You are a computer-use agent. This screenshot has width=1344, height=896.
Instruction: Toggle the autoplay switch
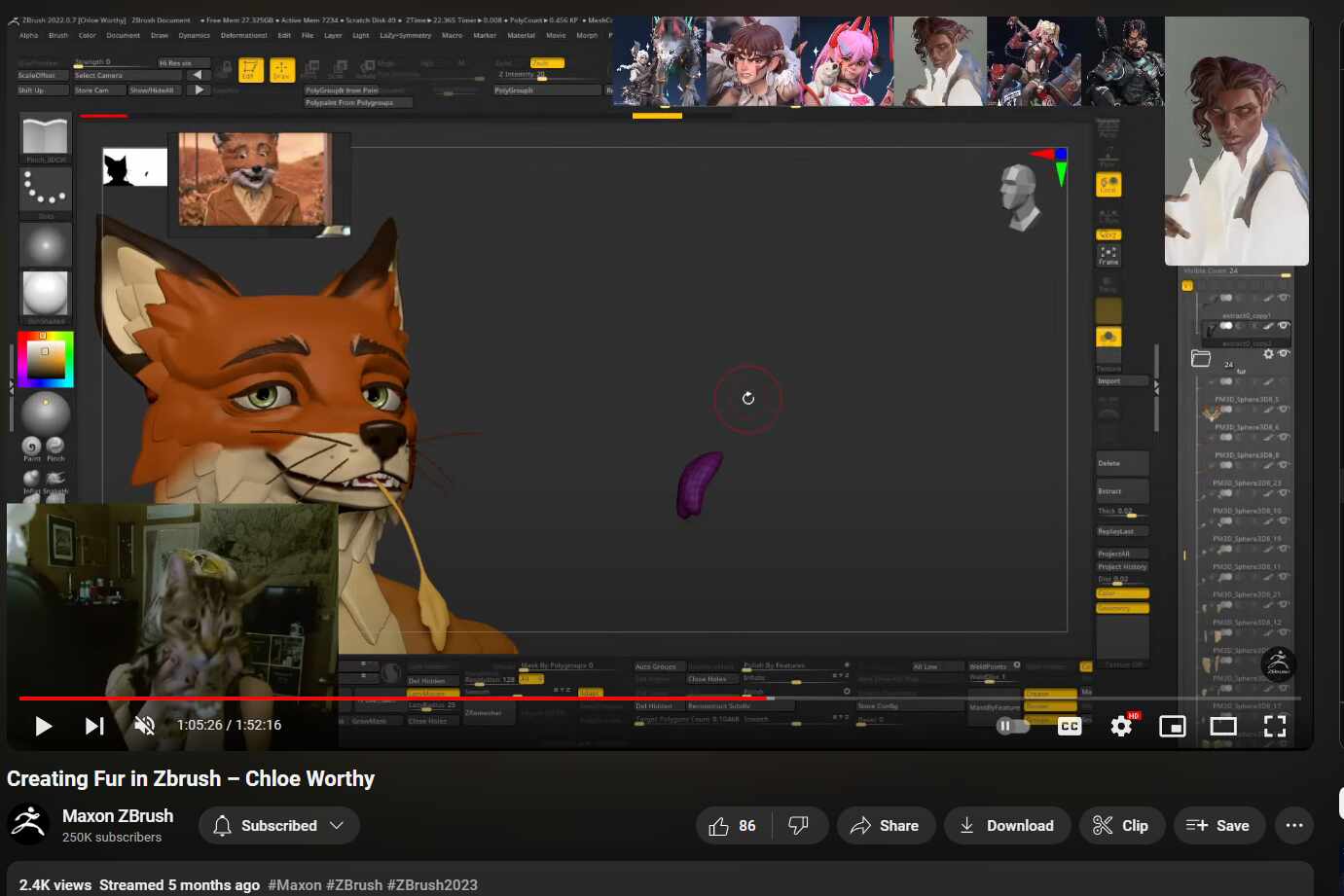click(1013, 726)
